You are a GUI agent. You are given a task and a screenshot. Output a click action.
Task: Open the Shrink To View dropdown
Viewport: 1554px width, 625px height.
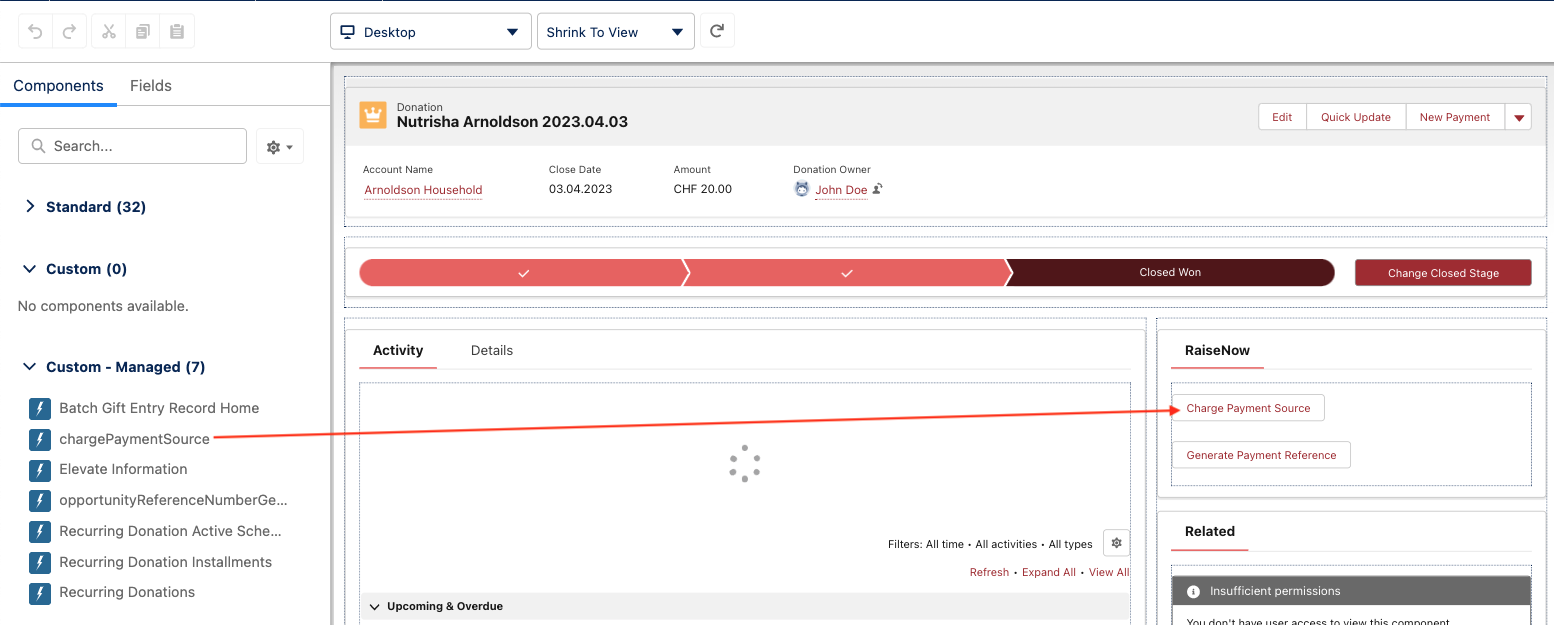[616, 32]
